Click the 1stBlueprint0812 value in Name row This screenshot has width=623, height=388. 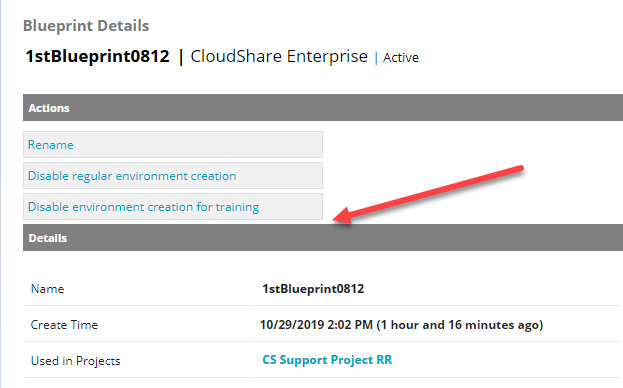(313, 289)
